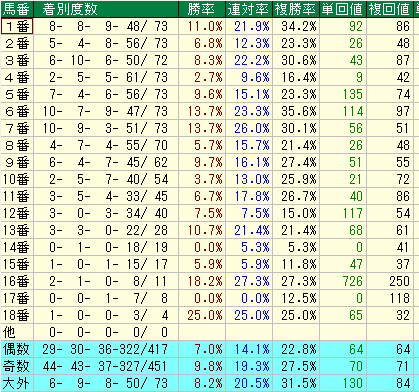Select the record 29- 30- 36-322/417

tap(105, 349)
